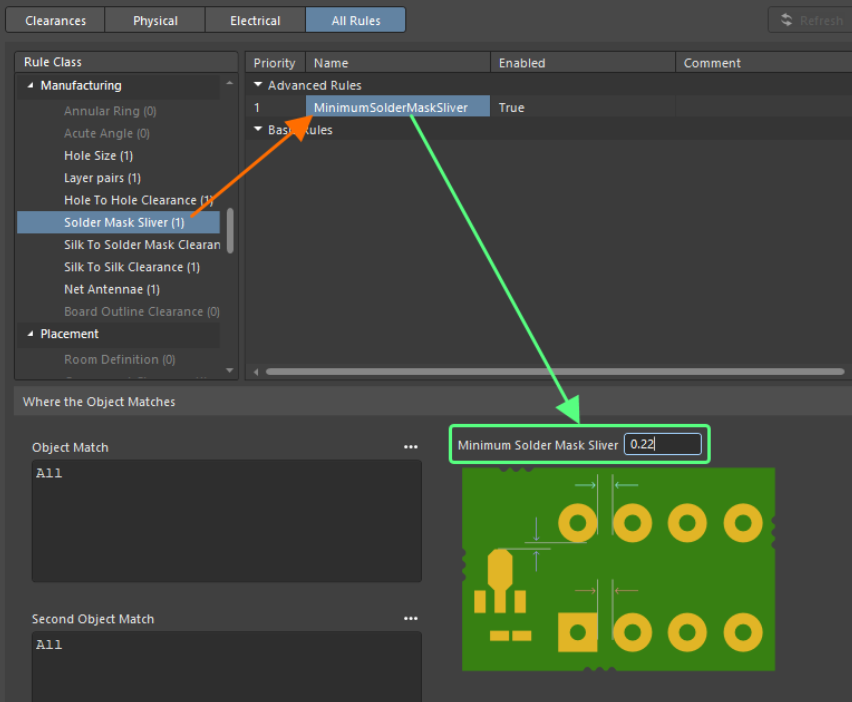Select Net Antennae rule class
This screenshot has width=852, height=702.
tap(111, 289)
